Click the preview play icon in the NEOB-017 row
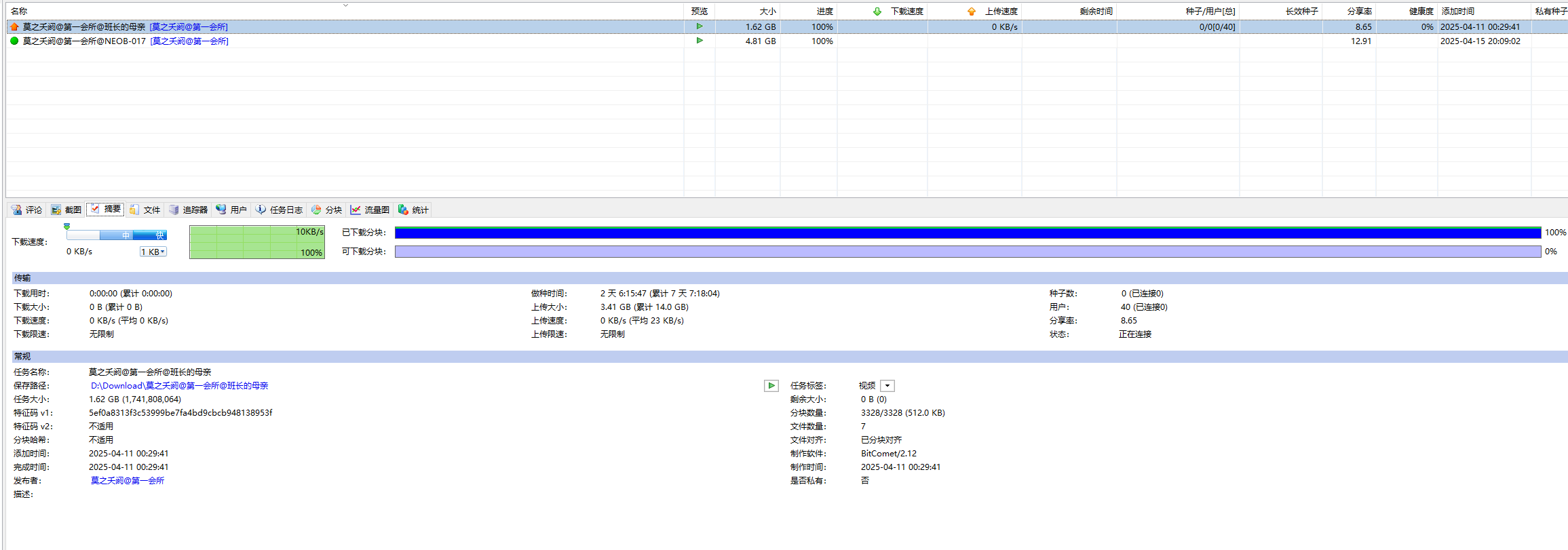The height and width of the screenshot is (550, 1568). click(700, 41)
